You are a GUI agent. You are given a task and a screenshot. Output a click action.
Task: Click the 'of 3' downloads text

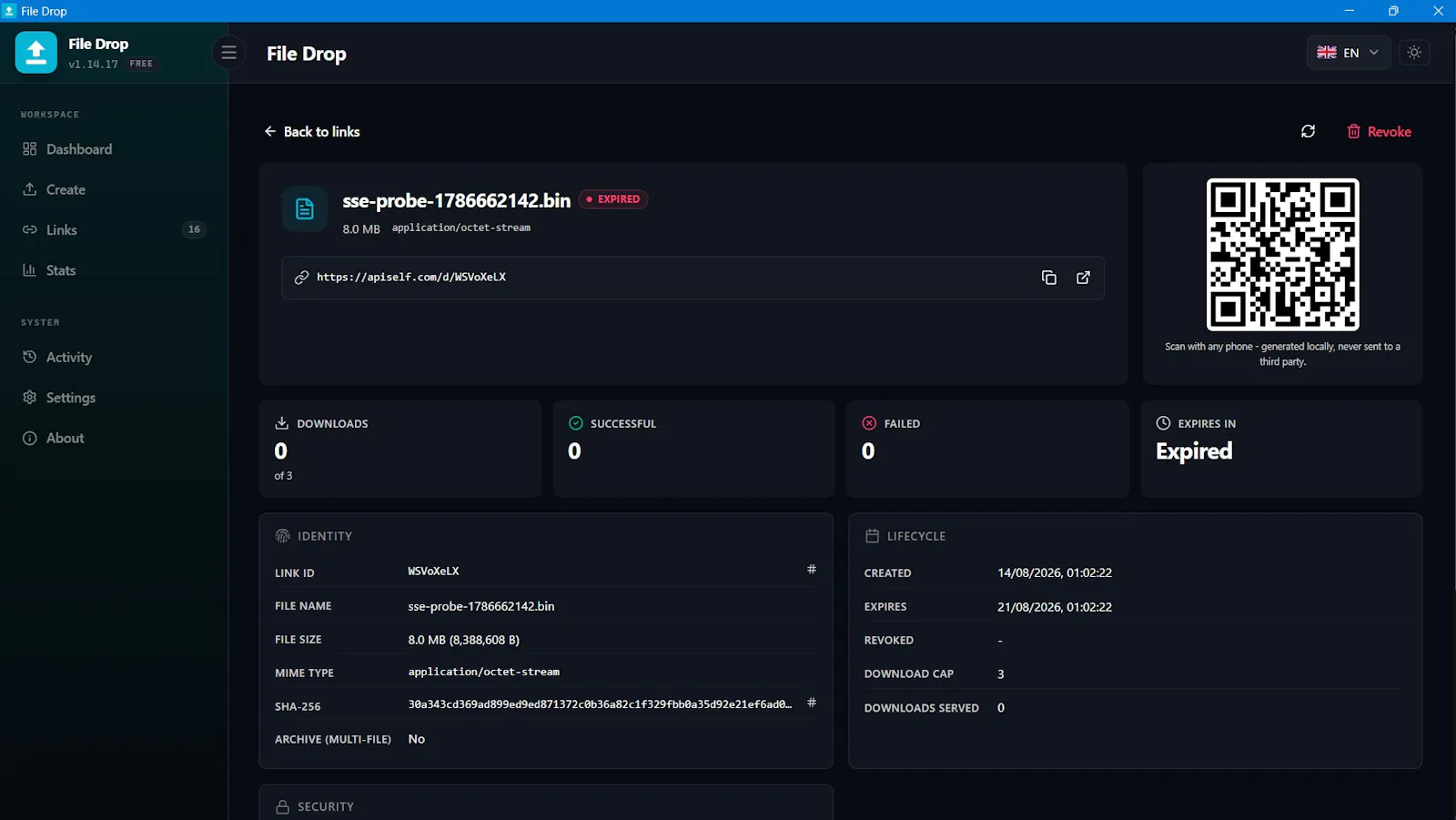coord(283,476)
